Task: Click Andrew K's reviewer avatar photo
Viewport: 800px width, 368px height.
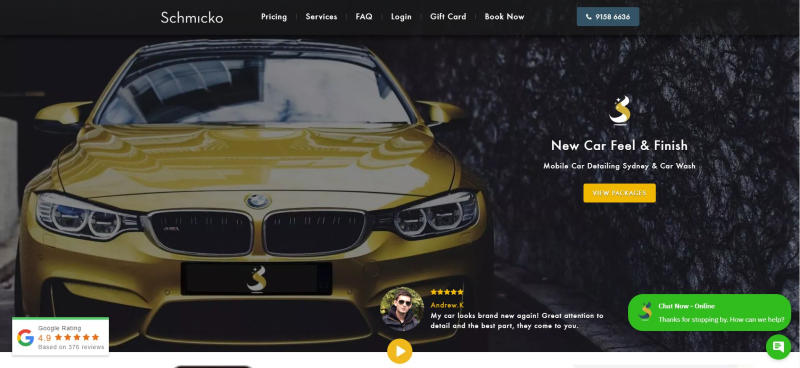Action: pos(402,309)
